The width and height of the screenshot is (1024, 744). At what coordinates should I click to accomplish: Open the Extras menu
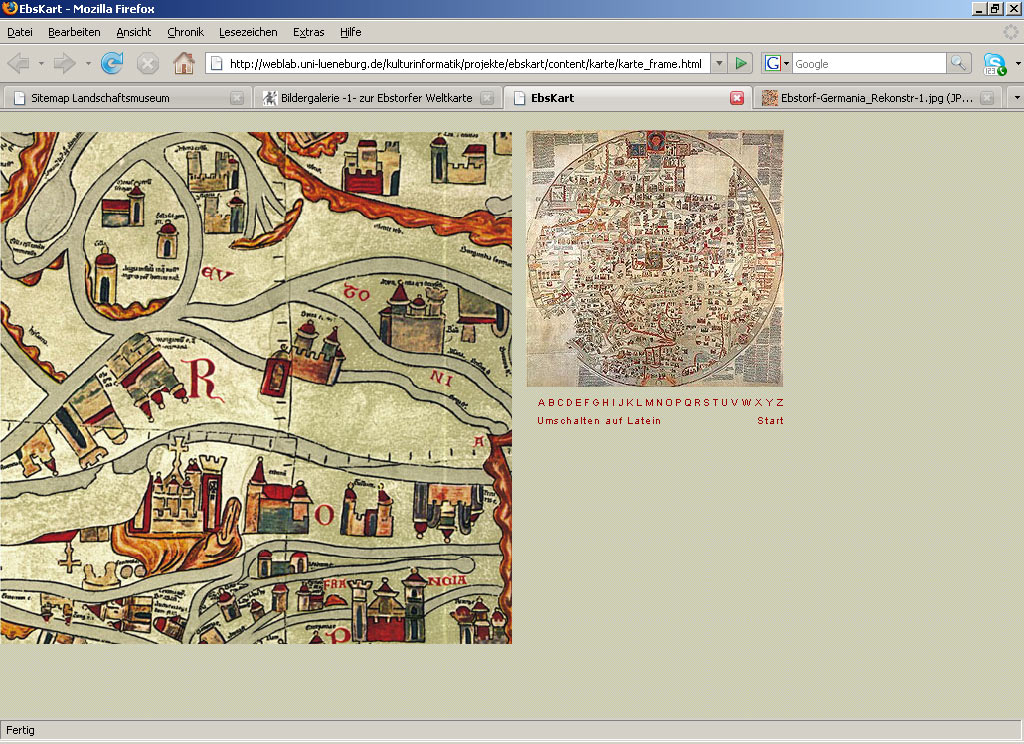[x=308, y=32]
